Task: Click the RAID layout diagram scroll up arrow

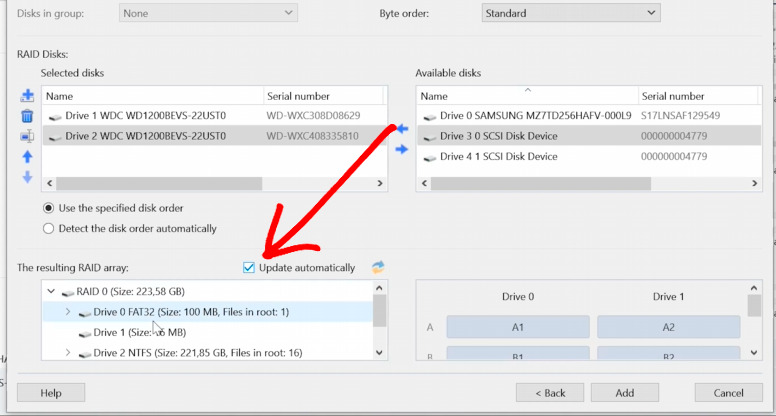Action: point(754,288)
